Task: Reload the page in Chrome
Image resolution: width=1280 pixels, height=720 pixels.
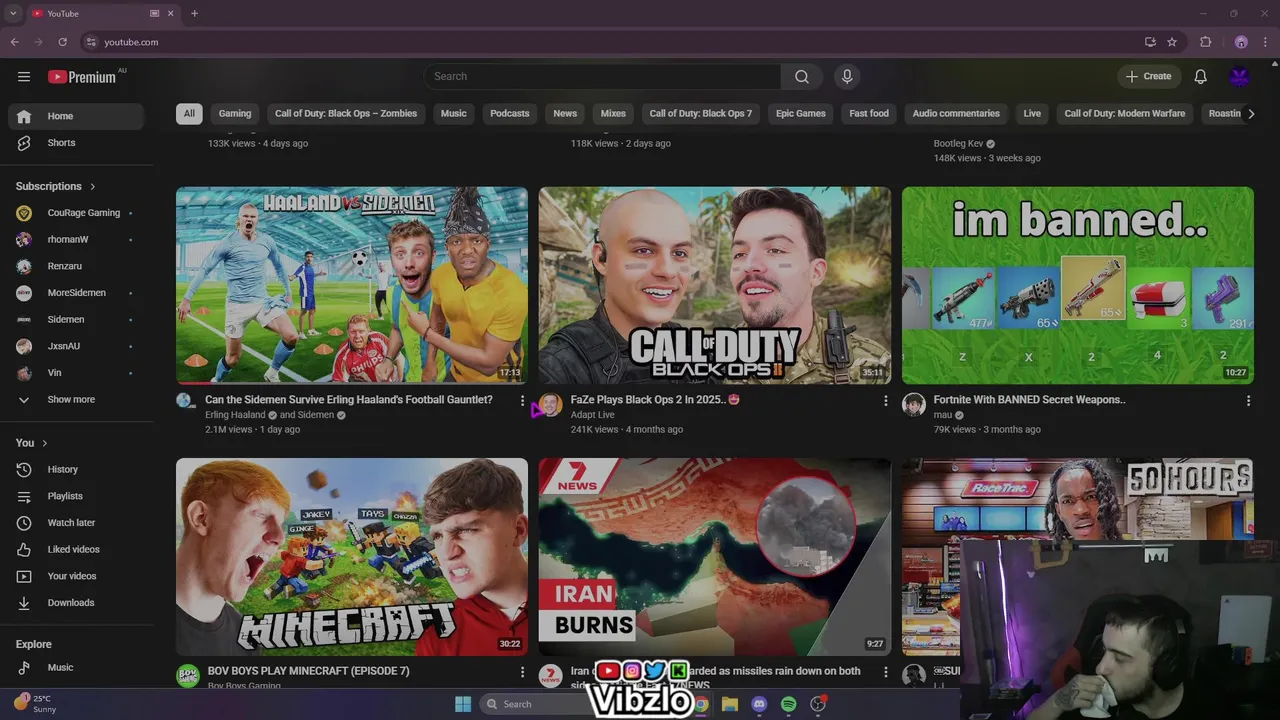Action: (62, 42)
